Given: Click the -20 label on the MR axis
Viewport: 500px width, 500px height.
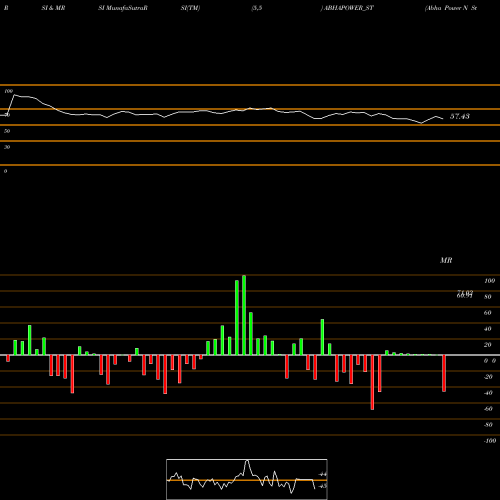Looking at the screenshot, I should [488, 377].
